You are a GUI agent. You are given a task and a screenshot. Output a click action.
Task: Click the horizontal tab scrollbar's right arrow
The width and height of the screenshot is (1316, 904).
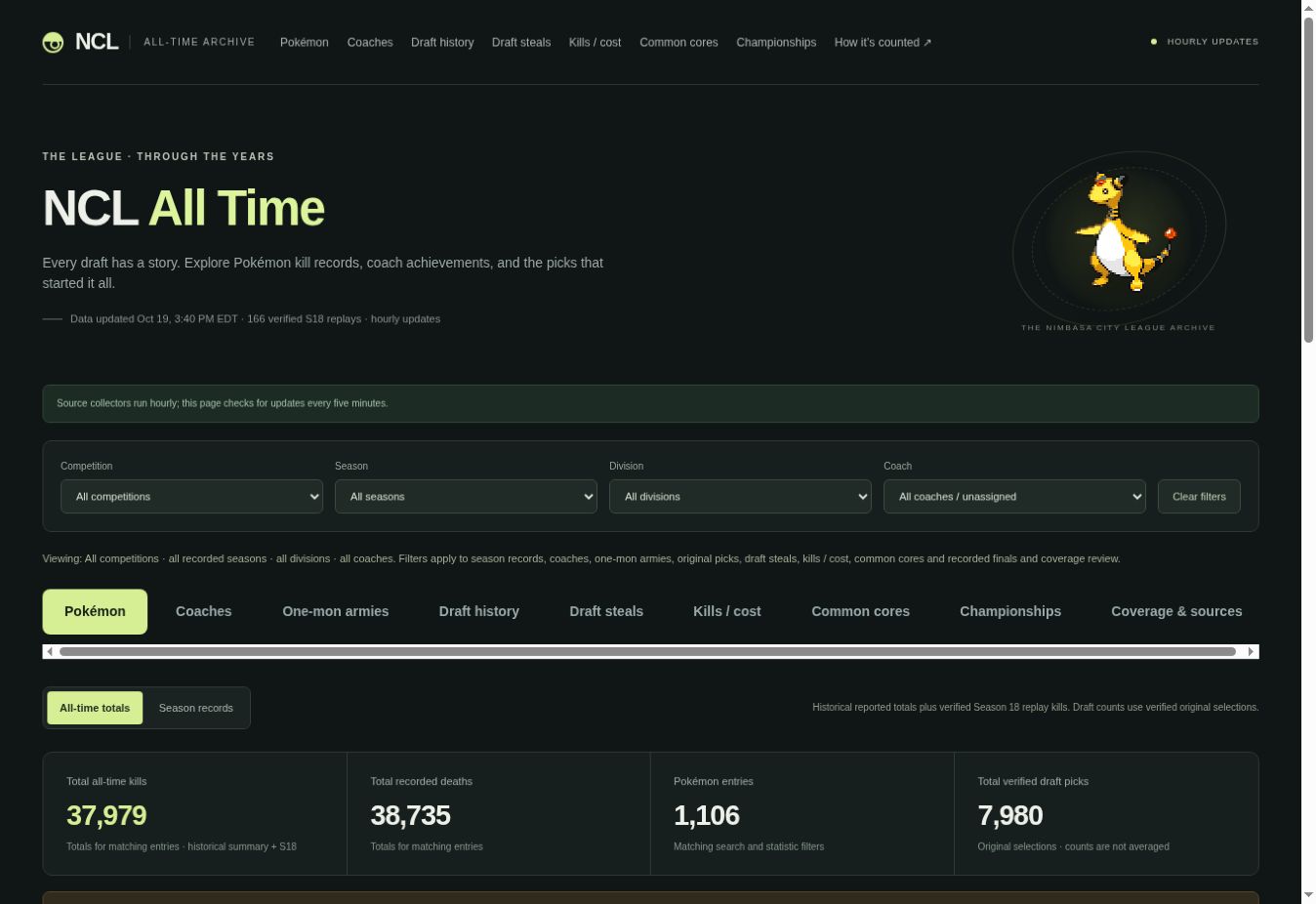pyautogui.click(x=1251, y=651)
